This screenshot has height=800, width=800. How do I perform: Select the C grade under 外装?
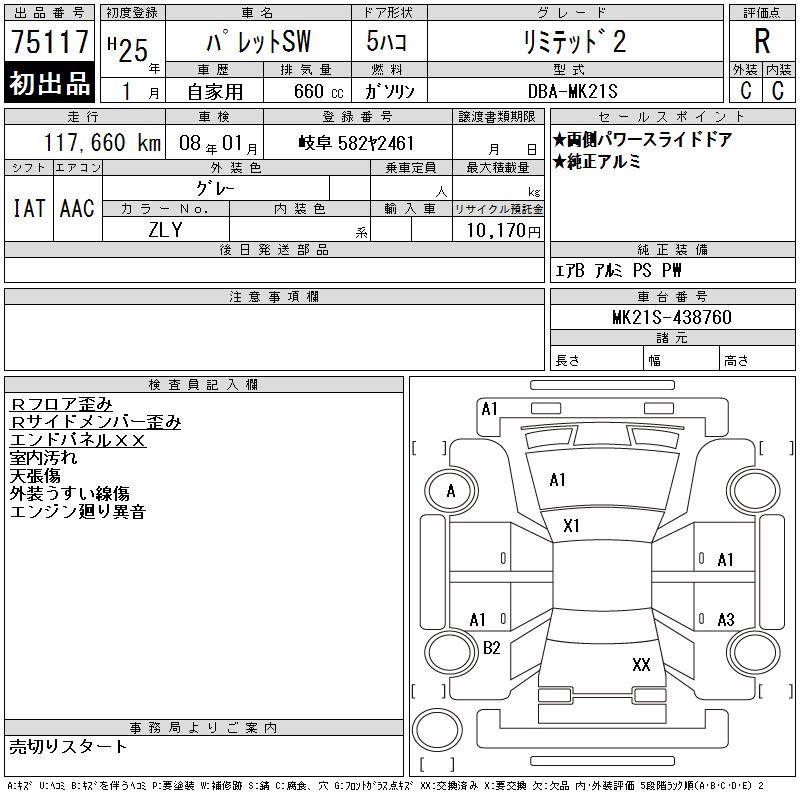[745, 91]
